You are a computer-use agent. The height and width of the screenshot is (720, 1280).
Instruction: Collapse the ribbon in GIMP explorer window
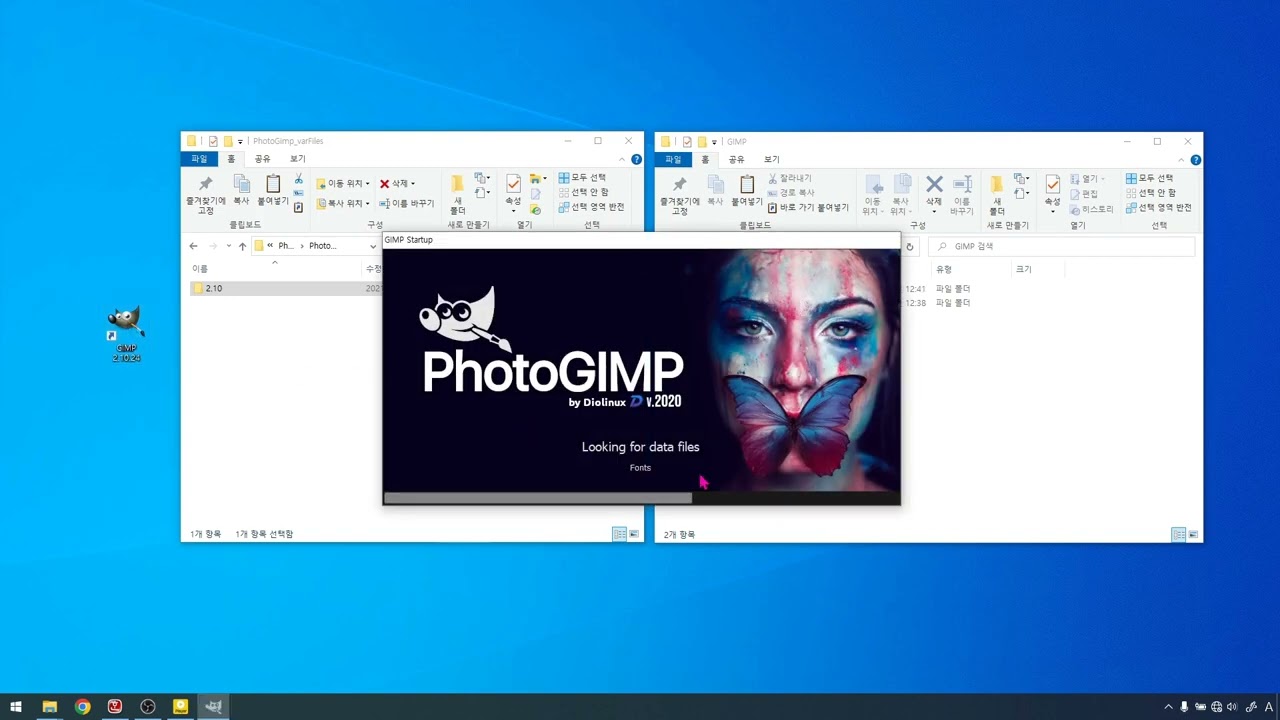1182,159
